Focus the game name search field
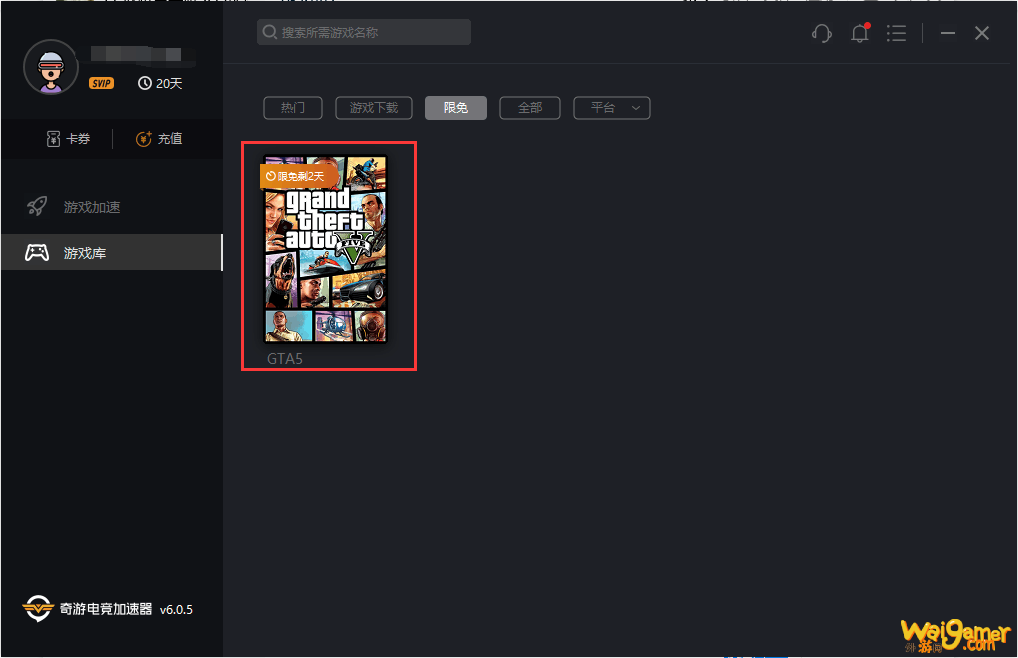Image resolution: width=1018 pixels, height=658 pixels. tap(364, 32)
